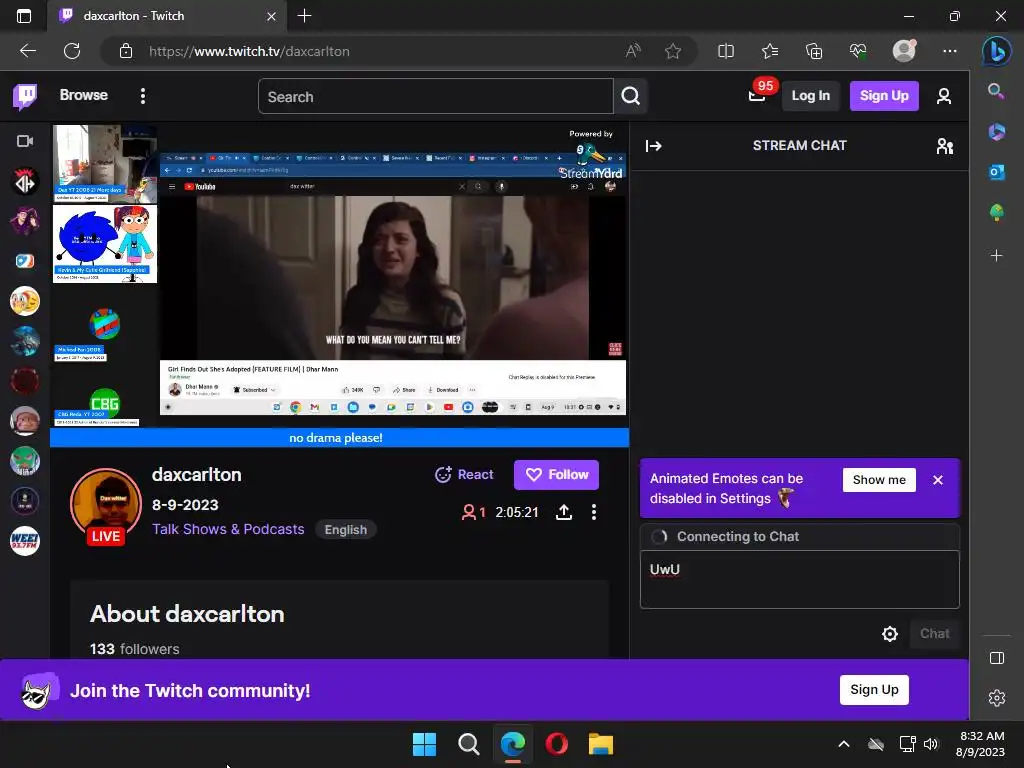Open Edge settings and more ellipsis menu
This screenshot has width=1024, height=768.
click(x=950, y=51)
